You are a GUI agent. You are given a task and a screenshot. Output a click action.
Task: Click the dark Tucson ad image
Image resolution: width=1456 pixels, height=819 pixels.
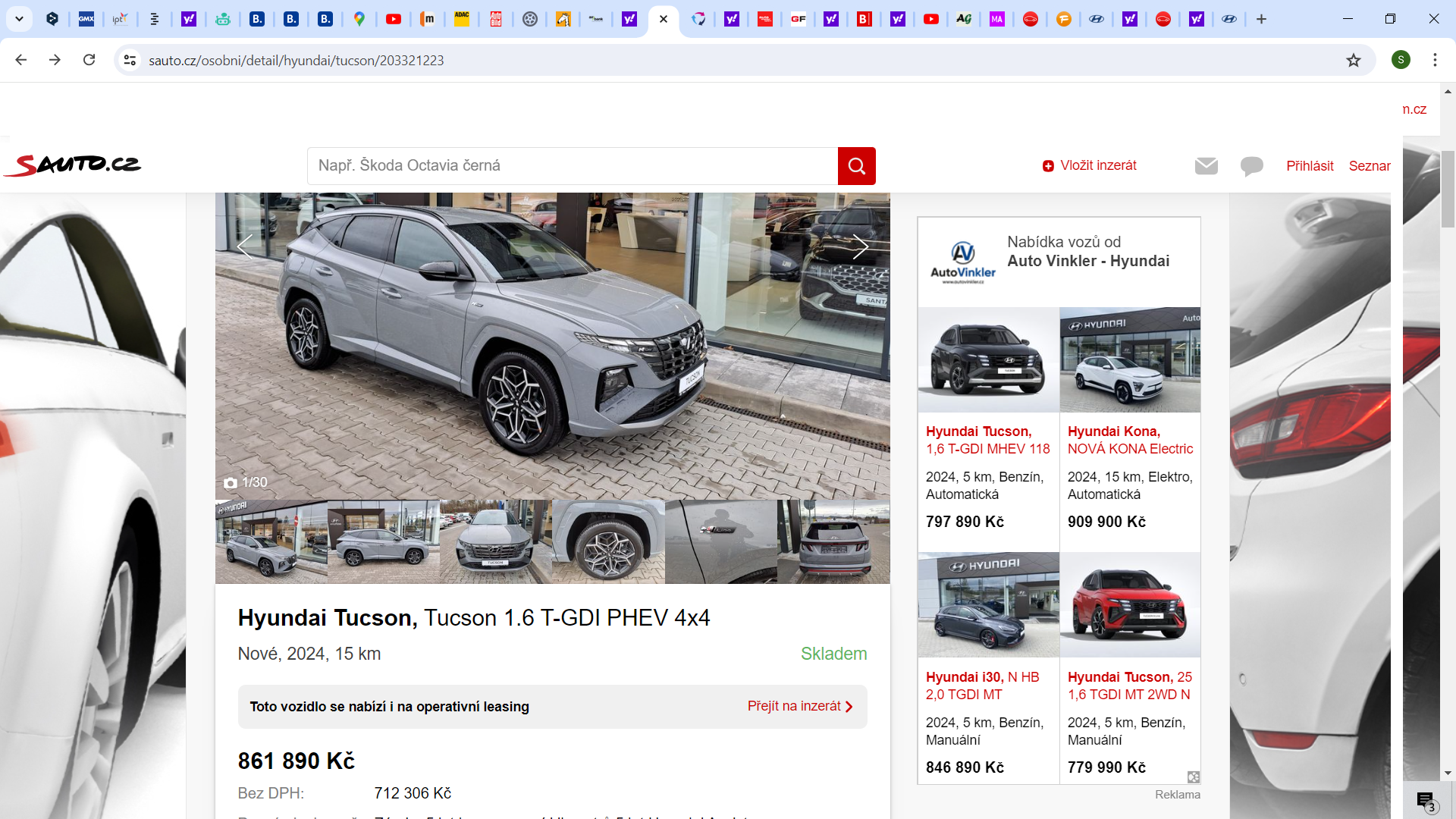coord(988,359)
